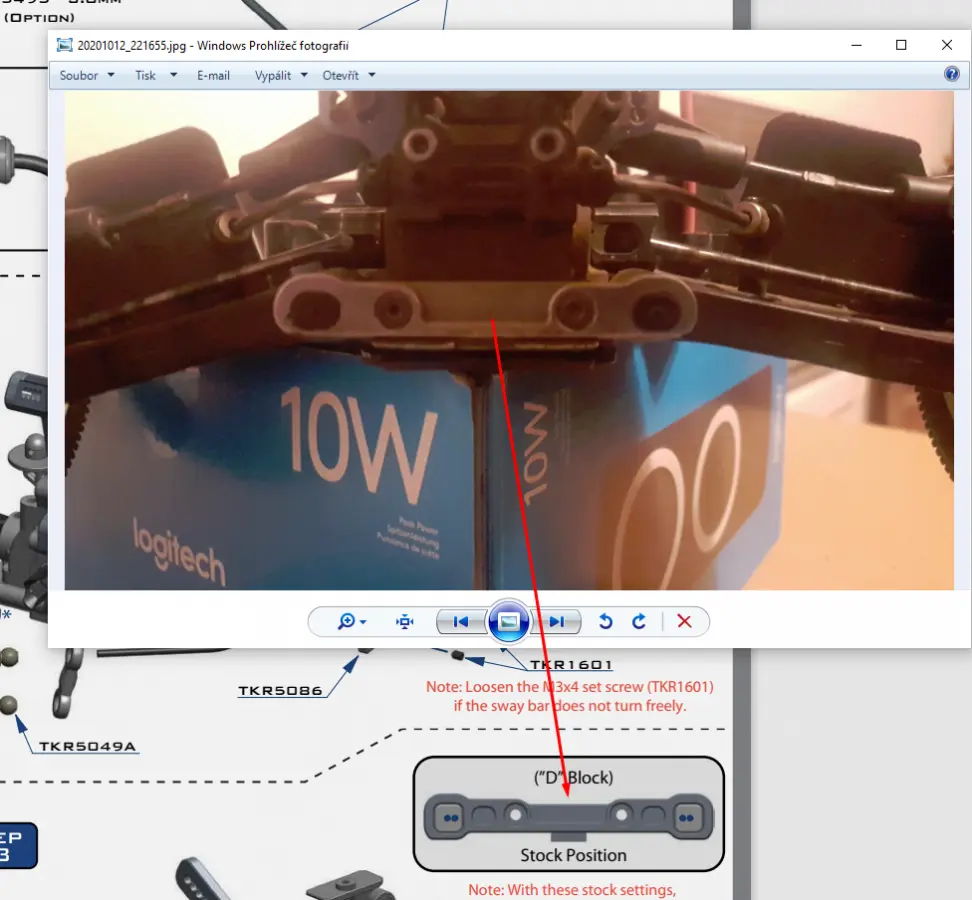Viewport: 972px width, 900px height.
Task: Click the displayed photo 20201012_221655.jpg
Action: point(509,340)
